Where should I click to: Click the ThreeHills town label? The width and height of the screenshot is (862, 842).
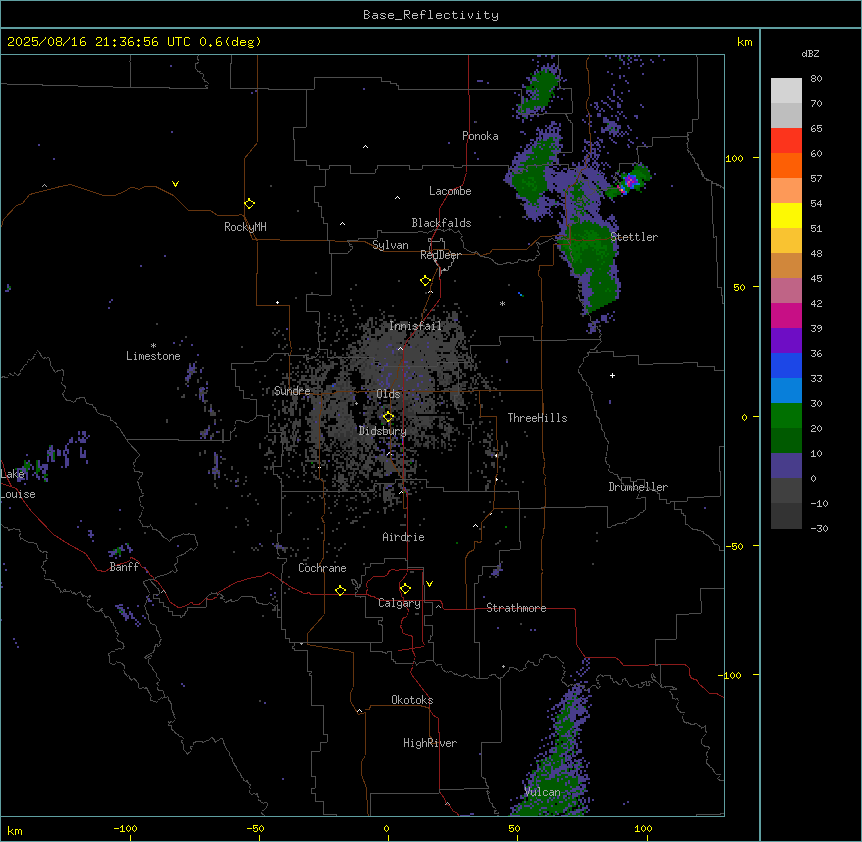pyautogui.click(x=537, y=418)
